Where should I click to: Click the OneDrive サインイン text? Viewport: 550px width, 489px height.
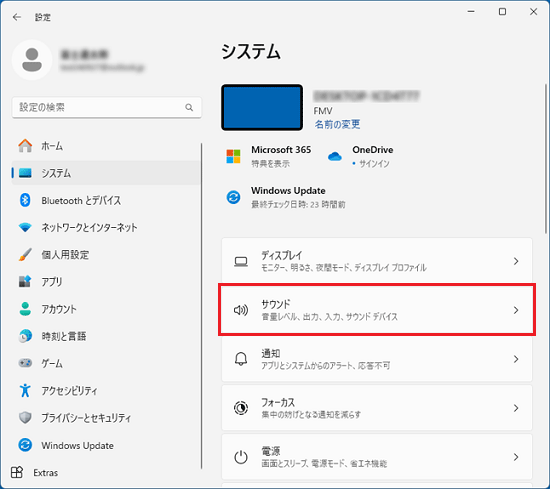click(374, 163)
